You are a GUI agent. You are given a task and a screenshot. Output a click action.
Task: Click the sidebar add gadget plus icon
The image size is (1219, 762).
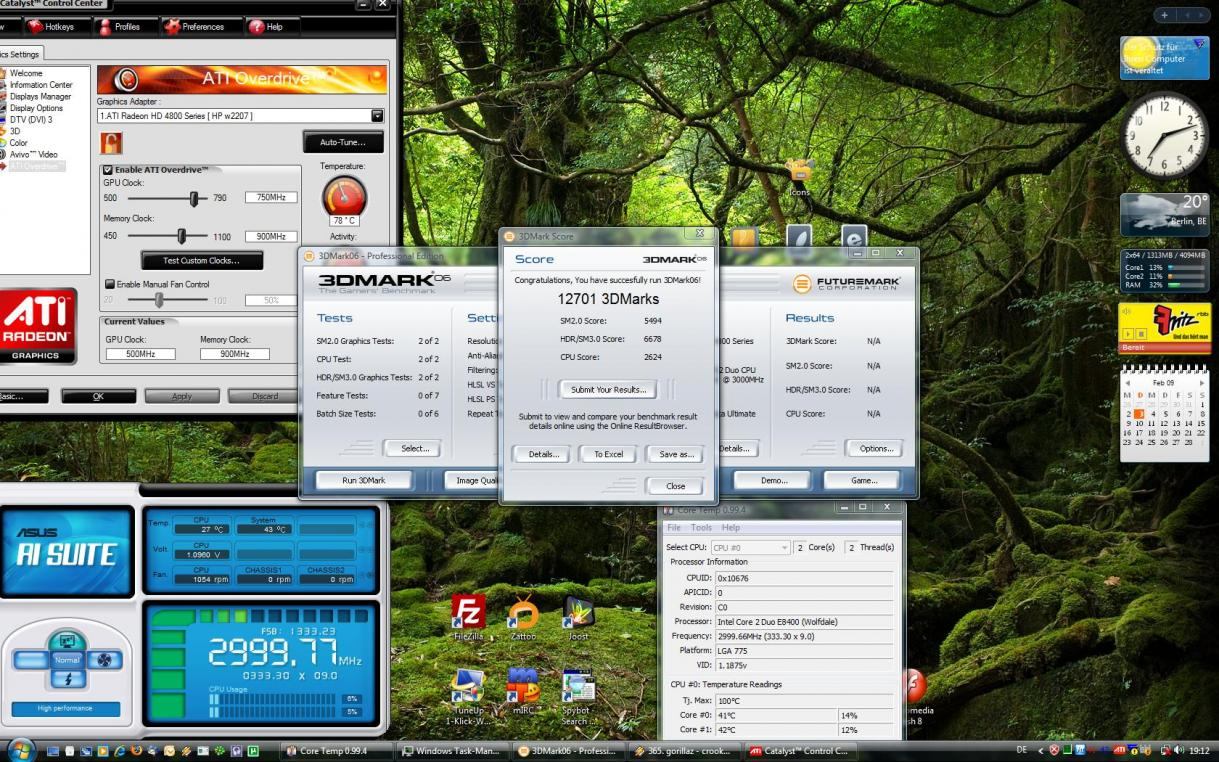click(1165, 16)
